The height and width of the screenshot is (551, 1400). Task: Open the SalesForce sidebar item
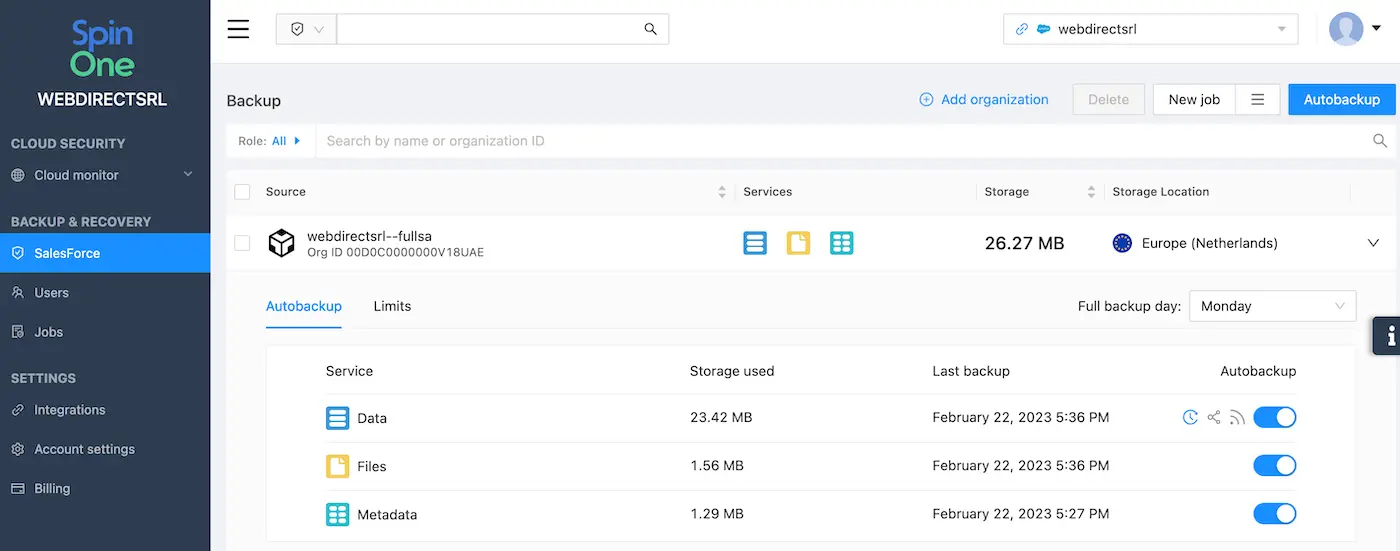105,253
